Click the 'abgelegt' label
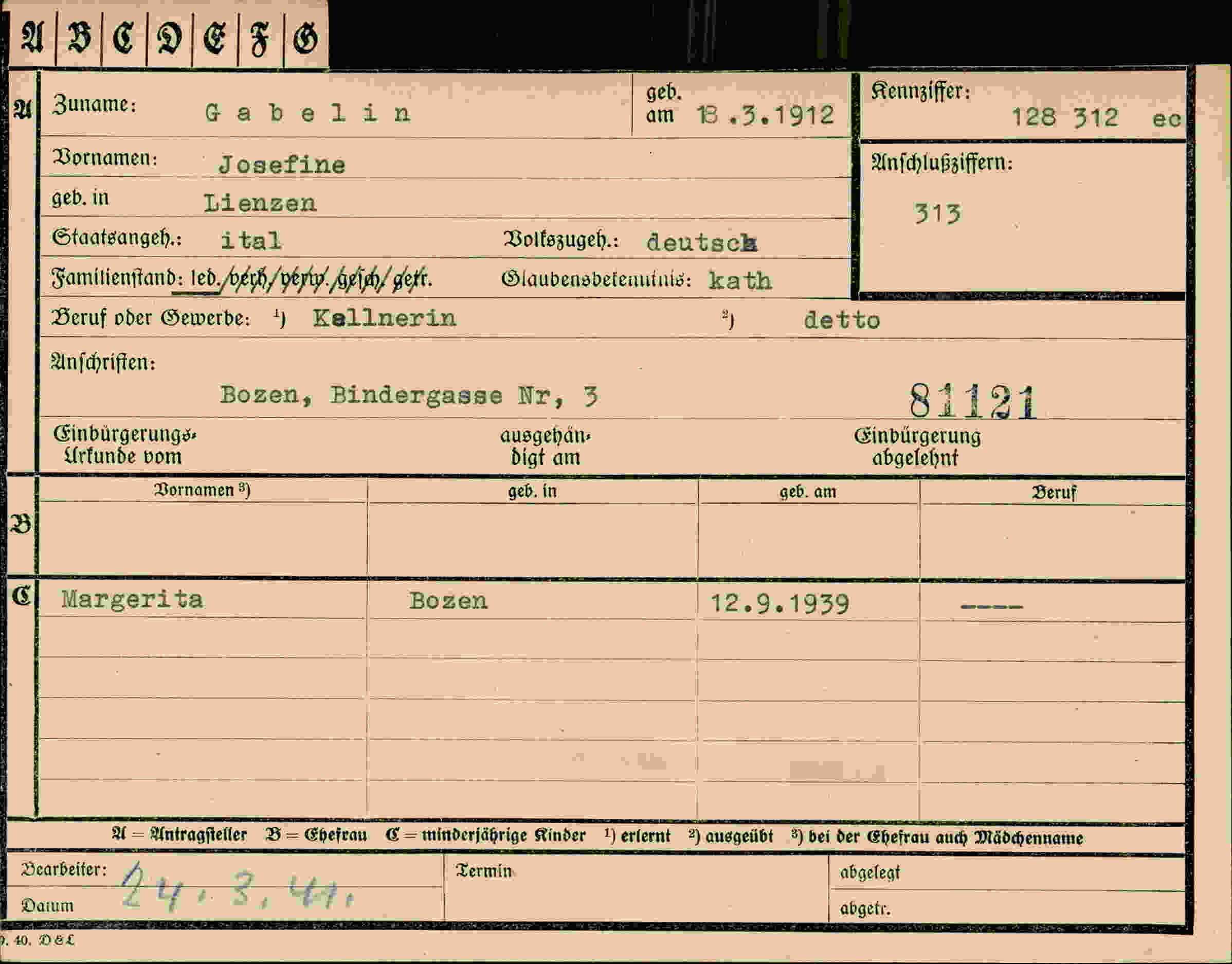 [x=870, y=873]
